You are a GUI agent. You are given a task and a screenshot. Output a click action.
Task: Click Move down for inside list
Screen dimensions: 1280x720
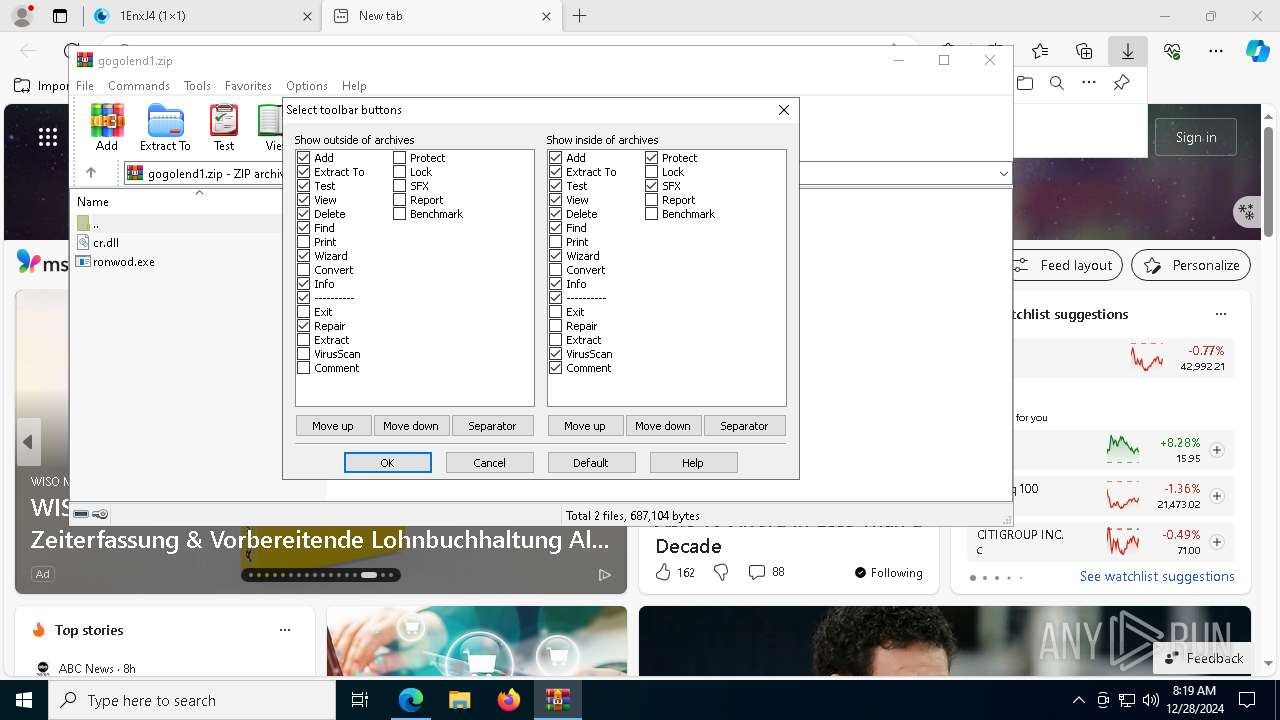pos(663,426)
